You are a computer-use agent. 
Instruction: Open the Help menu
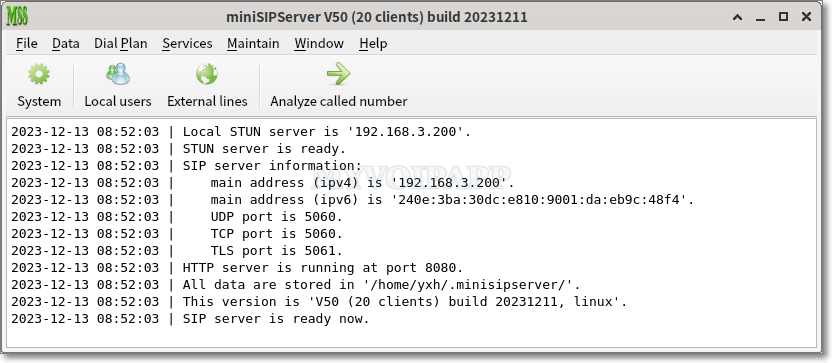(x=373, y=44)
